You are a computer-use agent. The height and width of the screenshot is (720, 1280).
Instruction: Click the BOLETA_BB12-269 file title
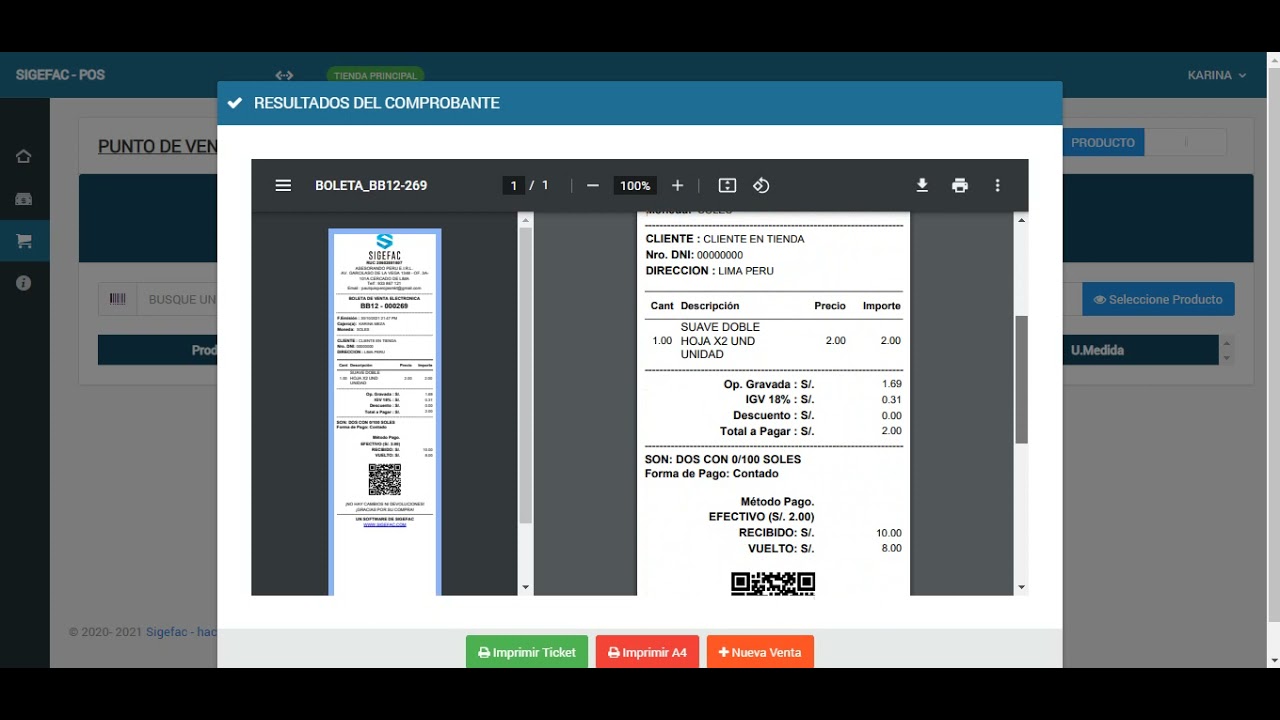click(x=371, y=185)
